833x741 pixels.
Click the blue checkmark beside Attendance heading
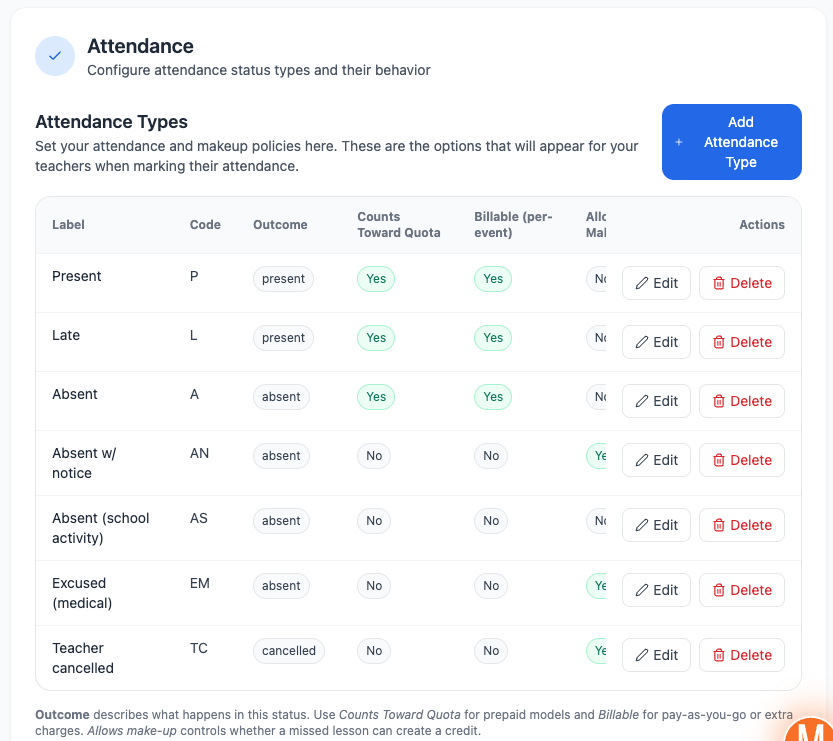[x=55, y=56]
